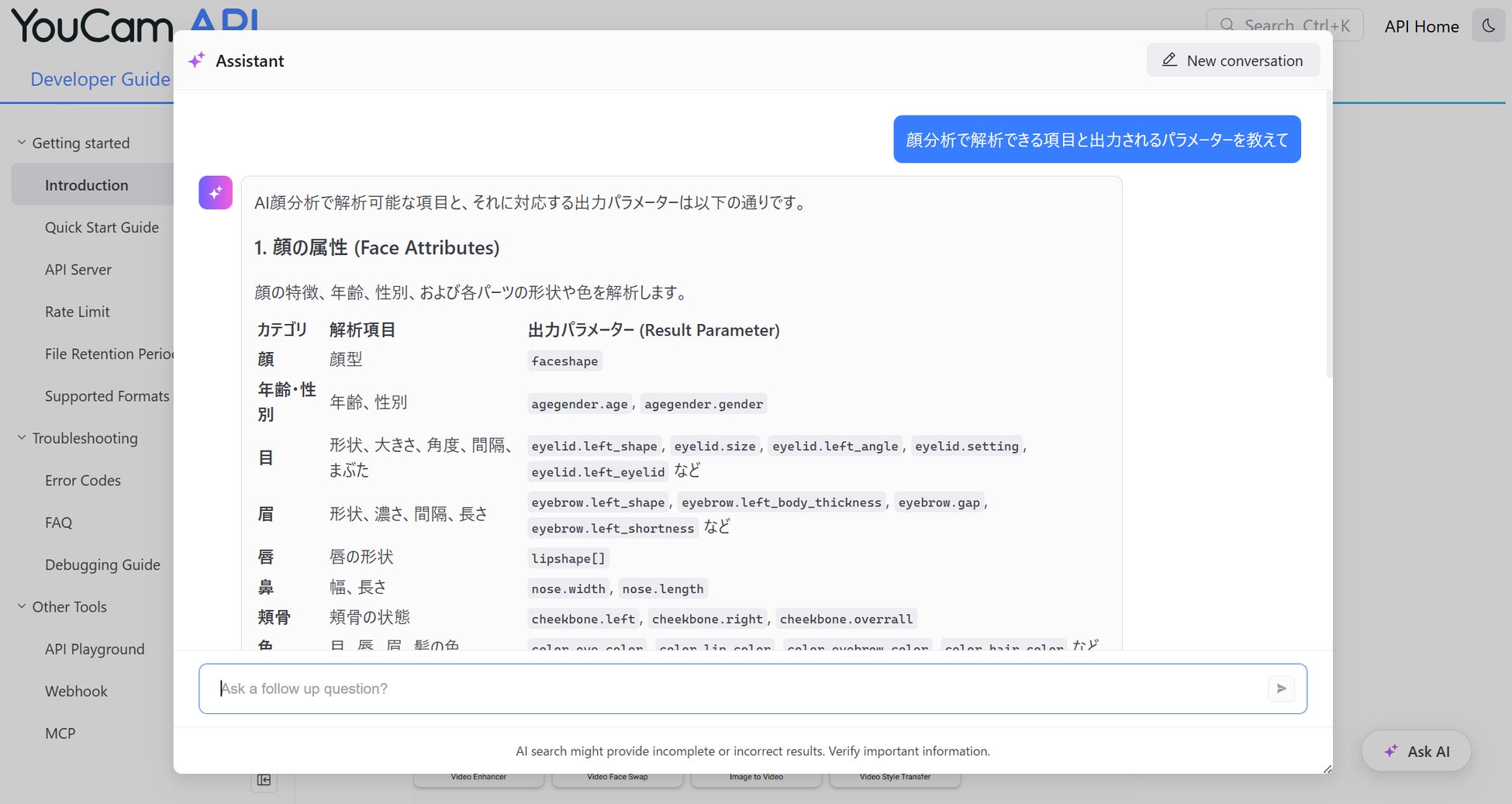The height and width of the screenshot is (804, 1512).
Task: Open API Home in the top bar
Action: (1421, 26)
